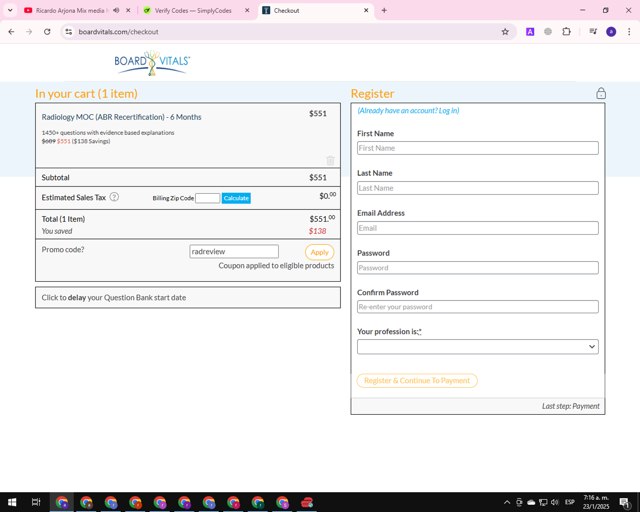Focus the First Name field
The image size is (640, 512).
click(x=478, y=148)
